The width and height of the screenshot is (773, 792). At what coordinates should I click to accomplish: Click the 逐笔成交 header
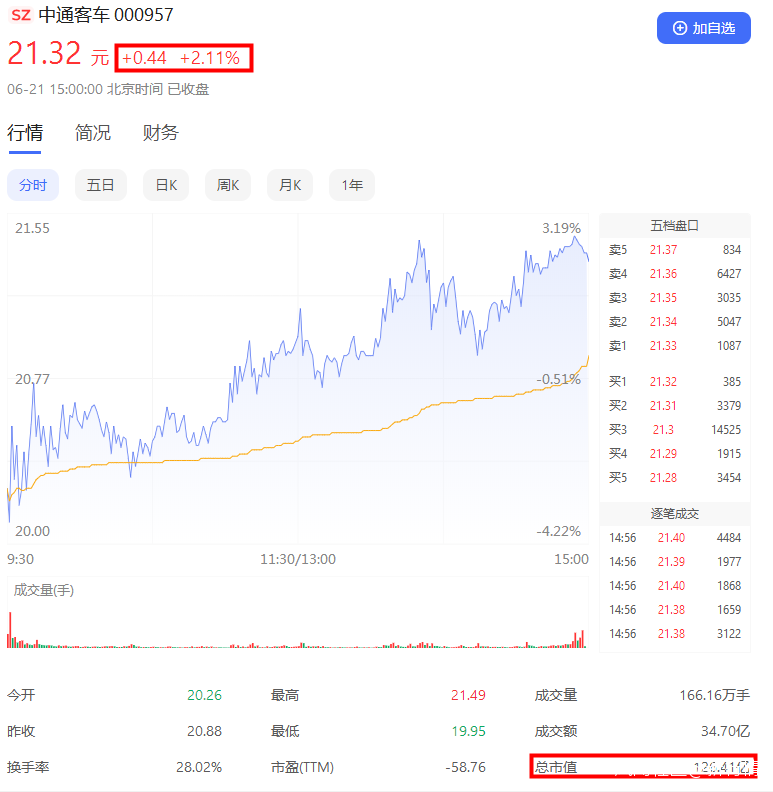pyautogui.click(x=674, y=514)
